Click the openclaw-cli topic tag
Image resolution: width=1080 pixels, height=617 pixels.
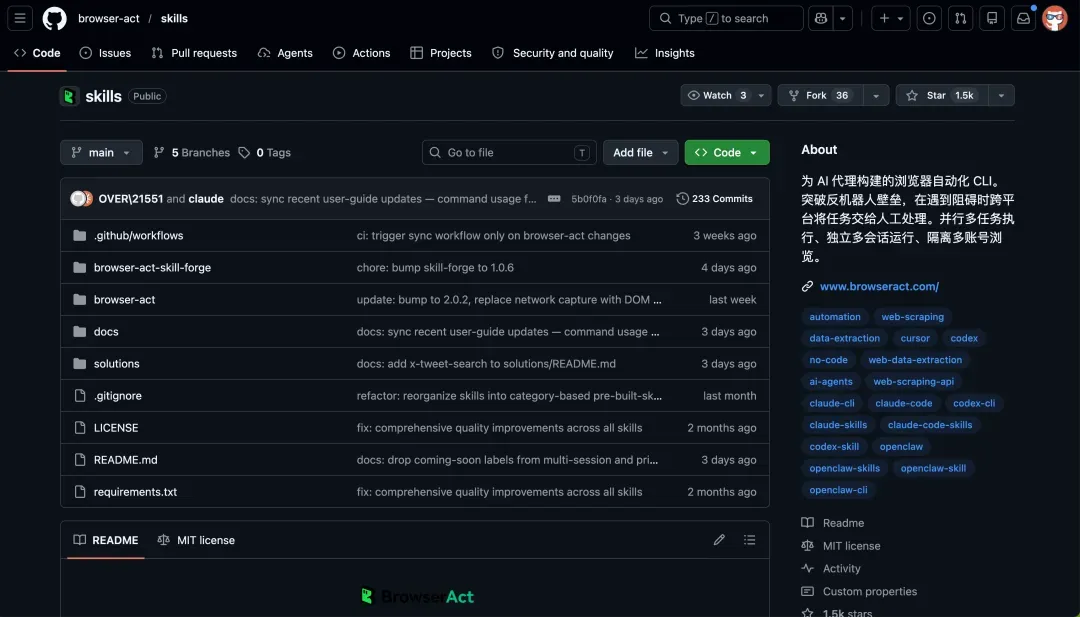[838, 490]
